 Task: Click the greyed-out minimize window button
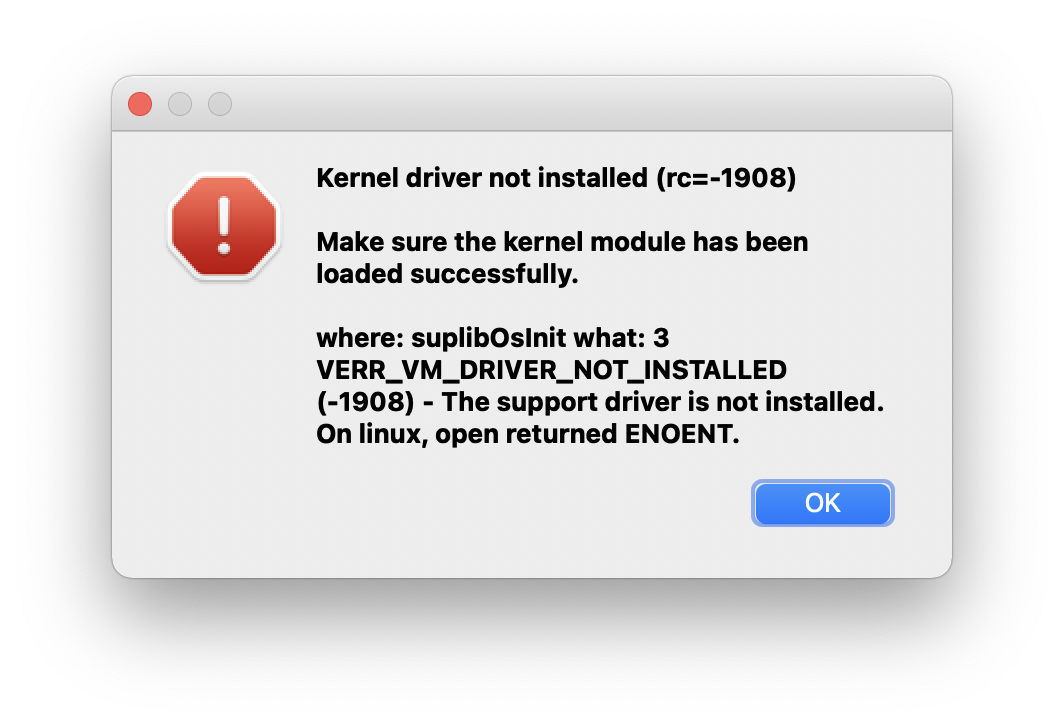(x=180, y=104)
